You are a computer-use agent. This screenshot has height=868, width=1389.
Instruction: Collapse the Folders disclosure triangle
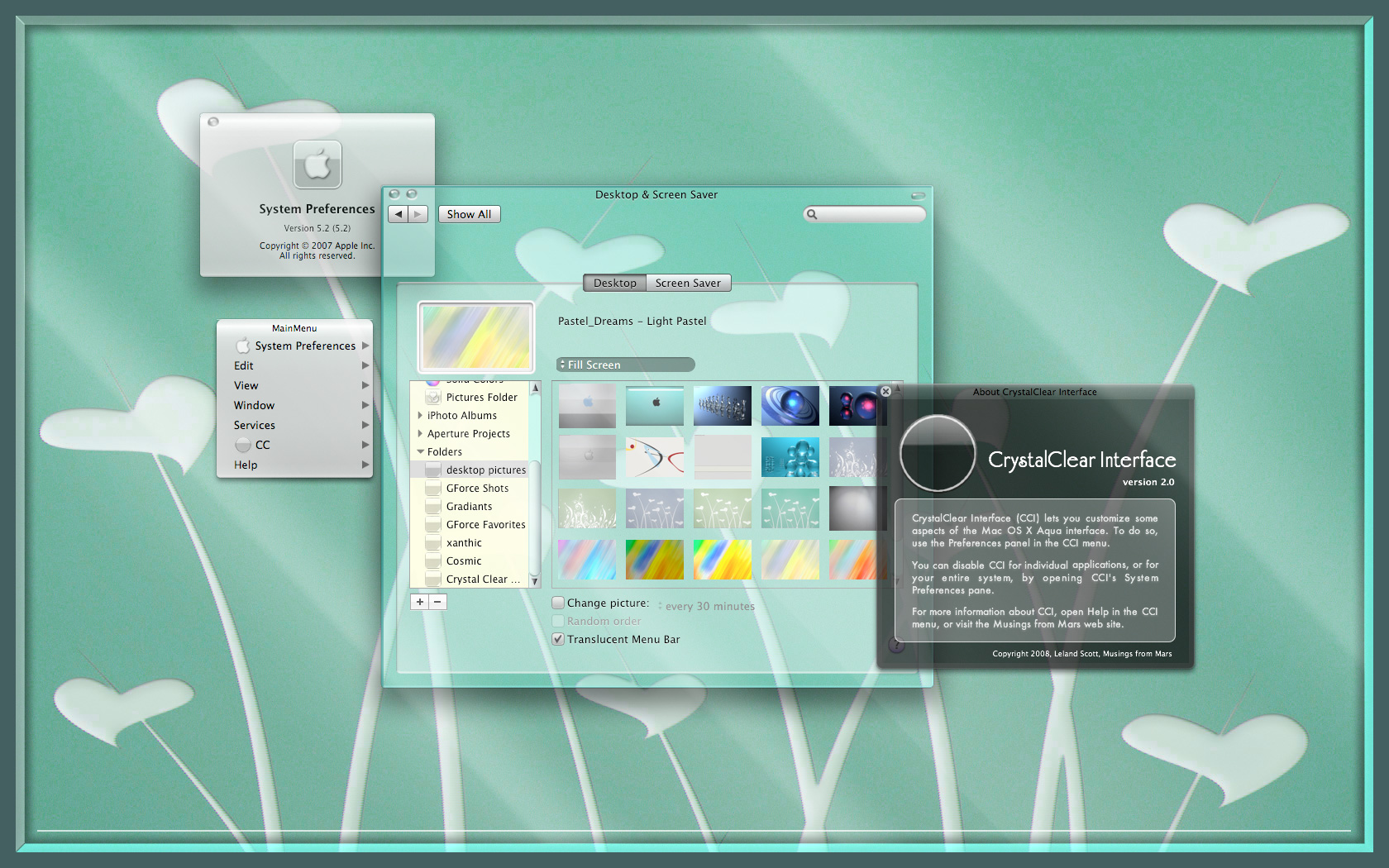[420, 452]
